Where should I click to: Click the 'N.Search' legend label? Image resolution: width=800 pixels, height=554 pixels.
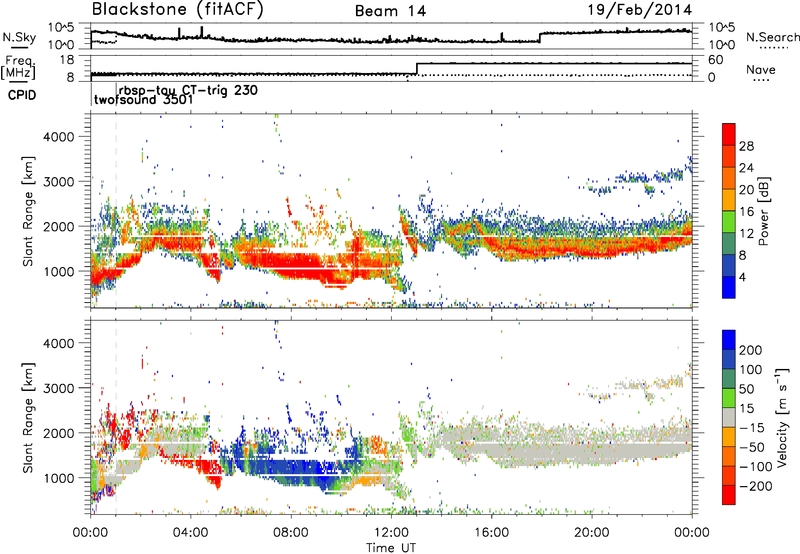pyautogui.click(x=772, y=37)
